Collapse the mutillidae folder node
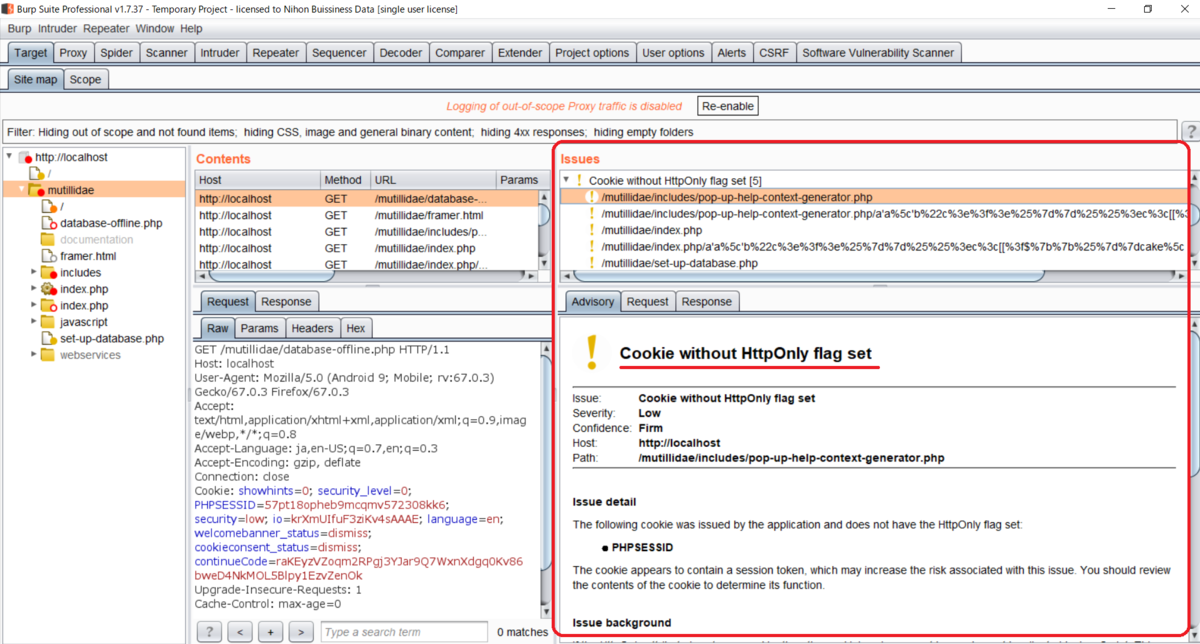 (22, 190)
